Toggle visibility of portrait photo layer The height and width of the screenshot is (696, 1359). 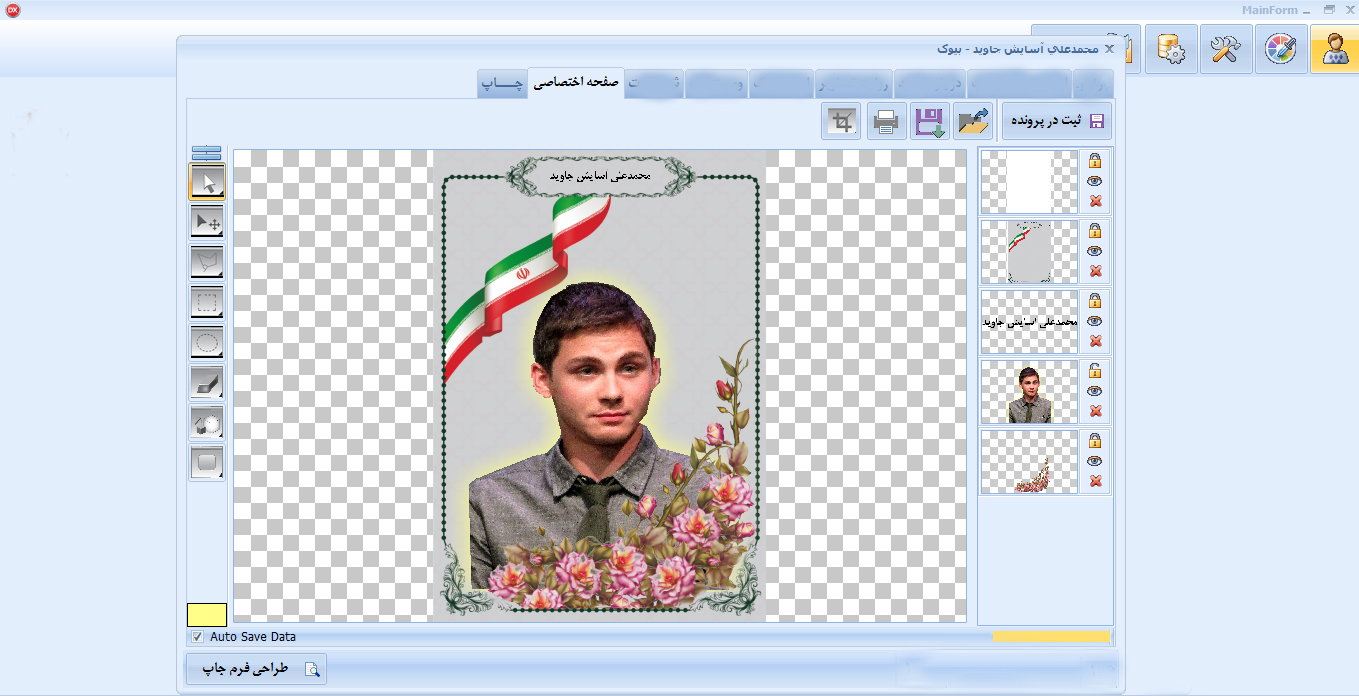1095,391
